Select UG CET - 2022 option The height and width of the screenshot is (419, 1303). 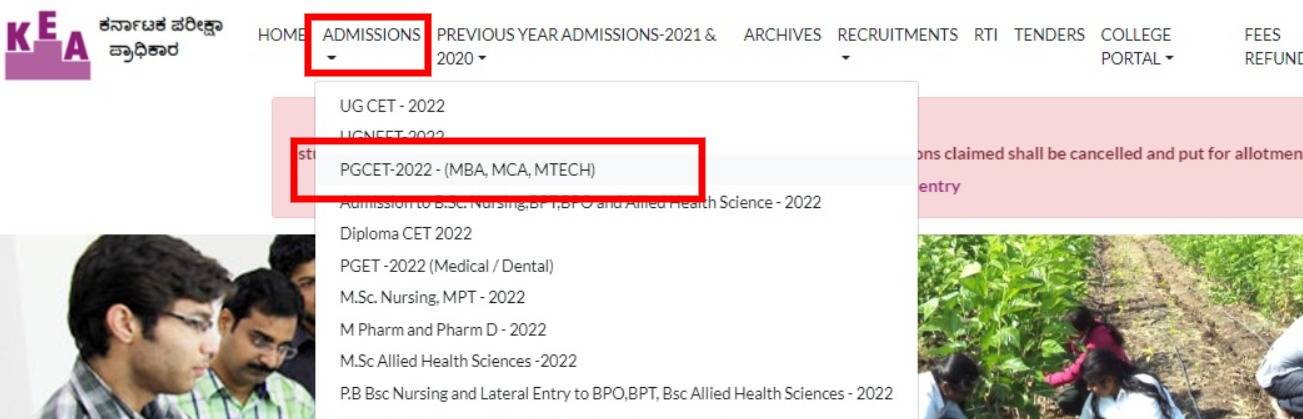pos(392,106)
